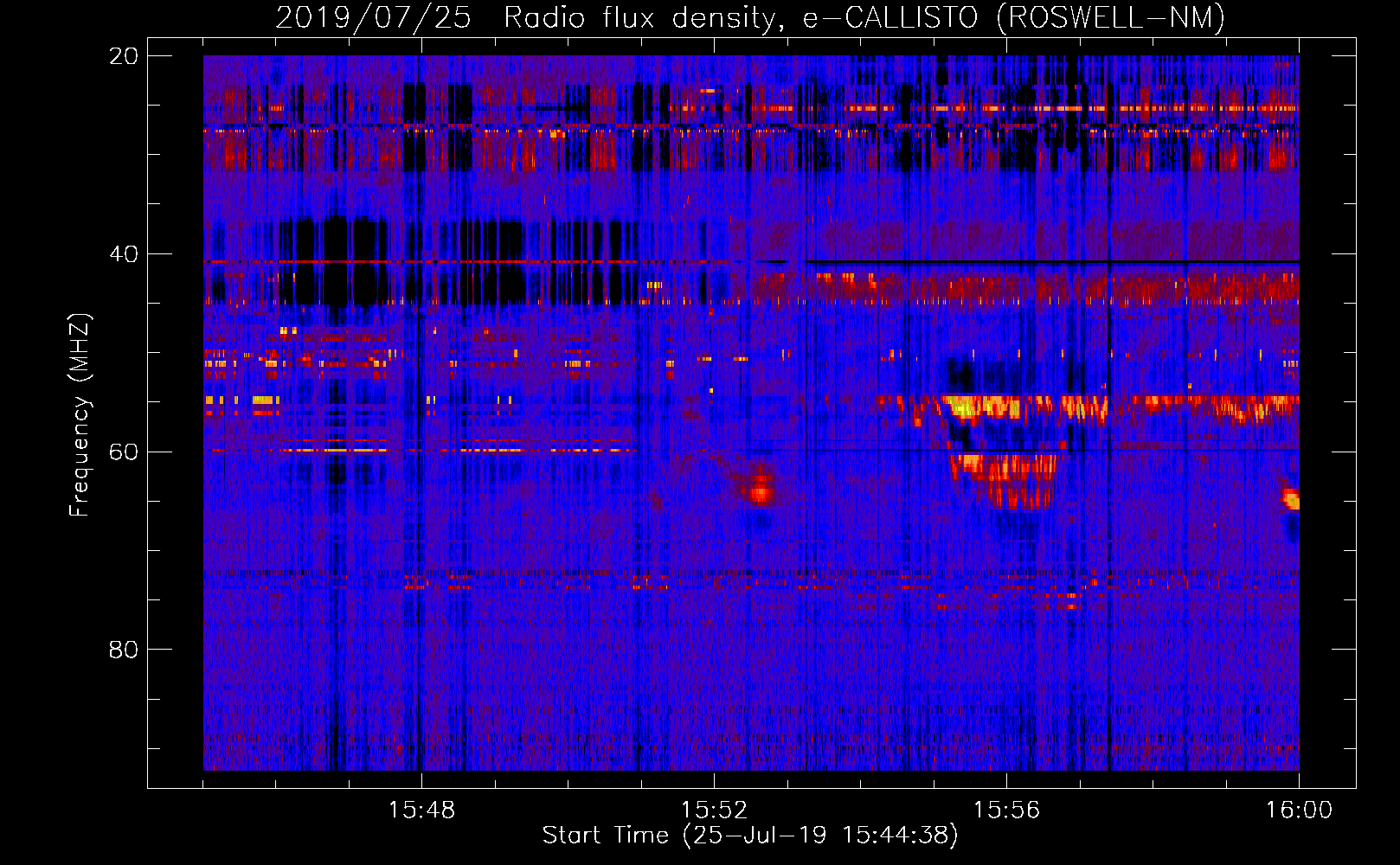Click the 40 frequency tick label
The height and width of the screenshot is (865, 1400).
(124, 254)
